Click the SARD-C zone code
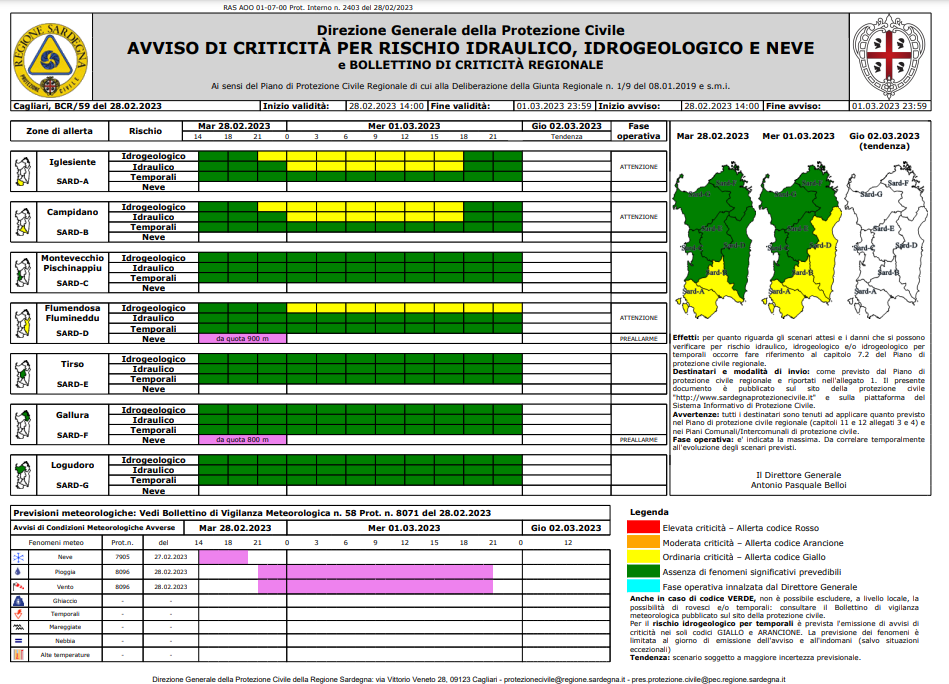 (x=73, y=283)
